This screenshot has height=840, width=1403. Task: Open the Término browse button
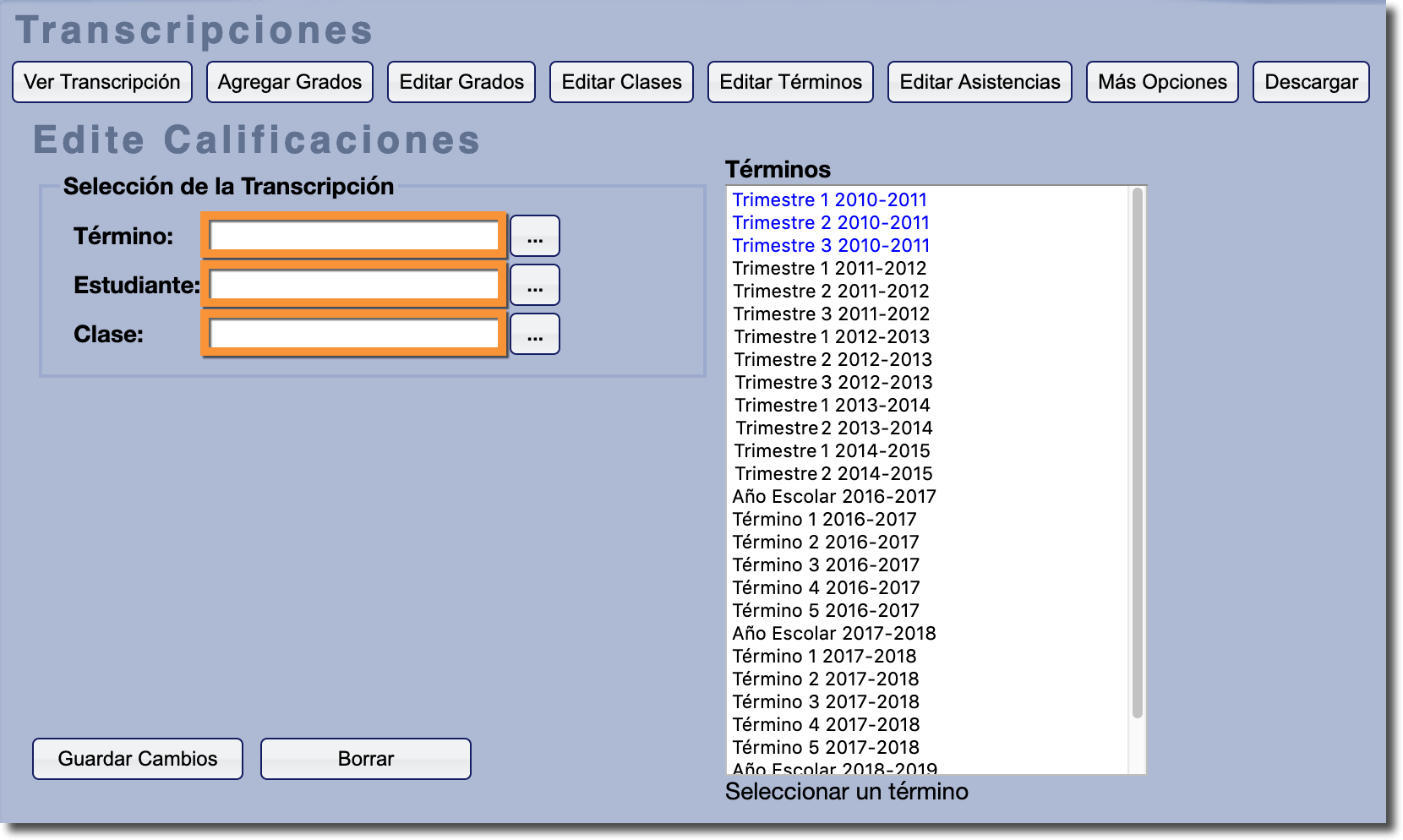point(534,236)
